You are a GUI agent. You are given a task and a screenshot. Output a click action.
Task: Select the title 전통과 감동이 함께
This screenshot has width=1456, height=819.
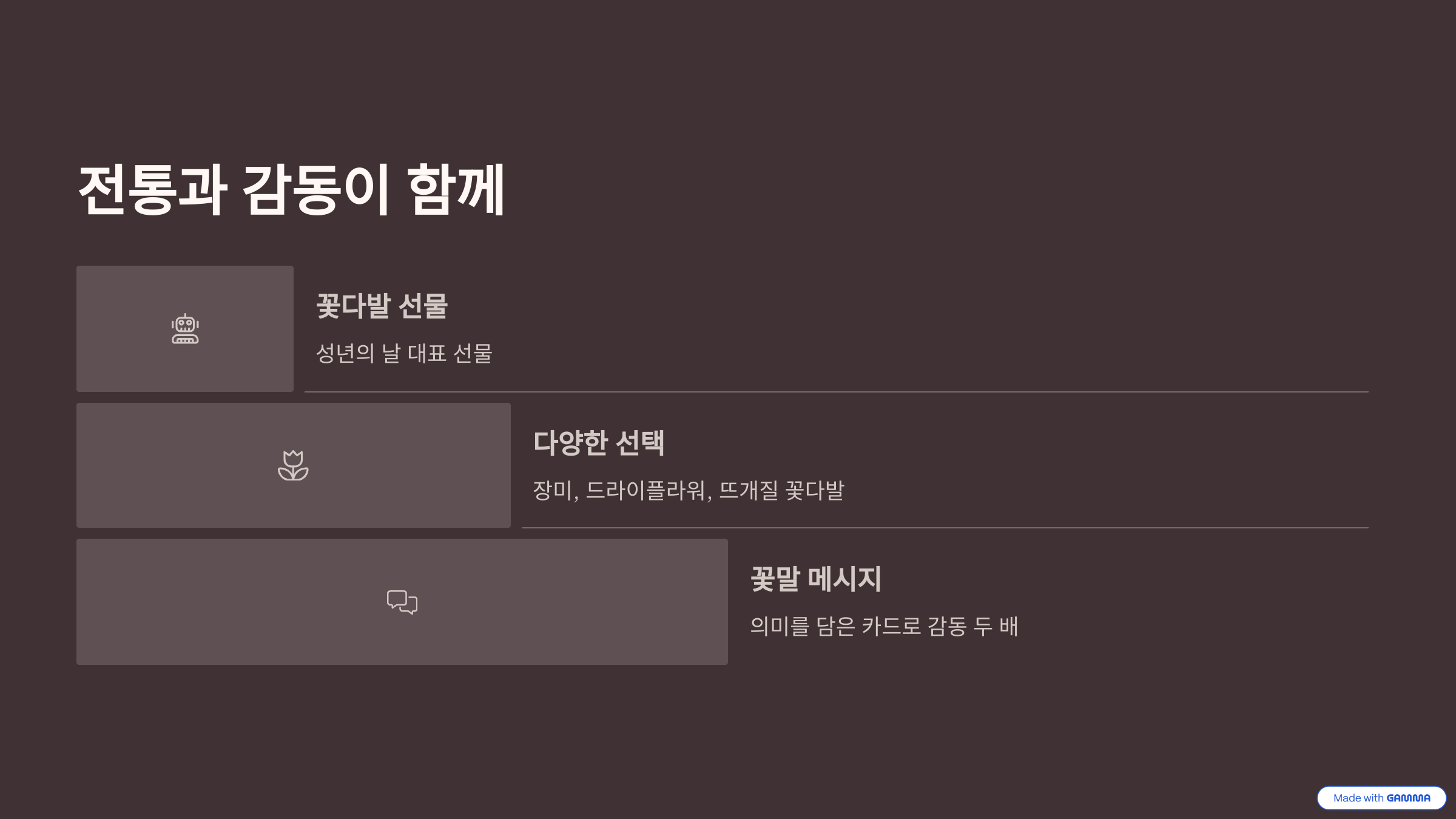point(291,189)
